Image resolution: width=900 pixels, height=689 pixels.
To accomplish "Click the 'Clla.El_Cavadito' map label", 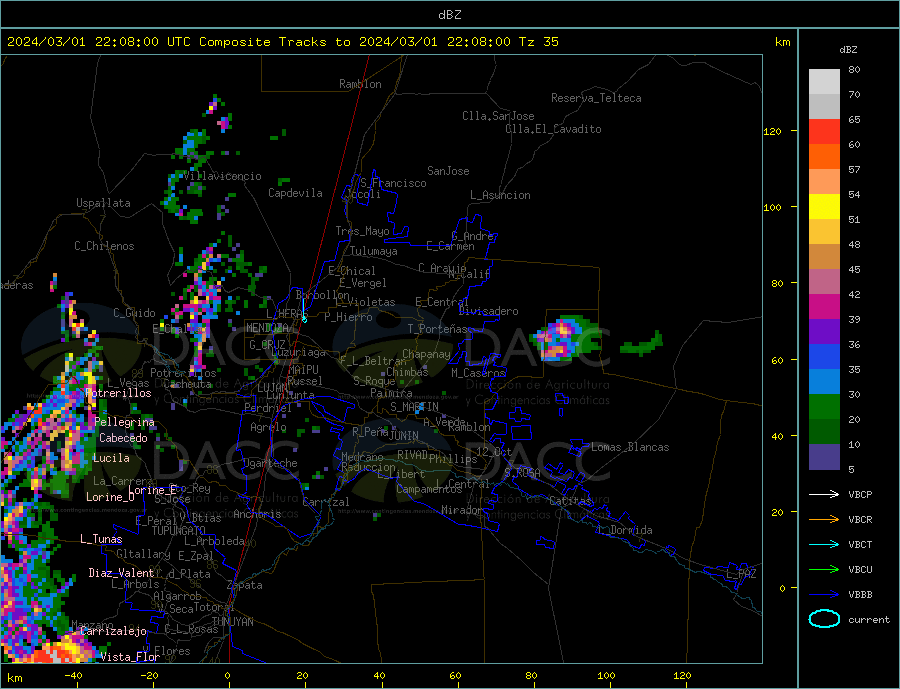I will (553, 129).
